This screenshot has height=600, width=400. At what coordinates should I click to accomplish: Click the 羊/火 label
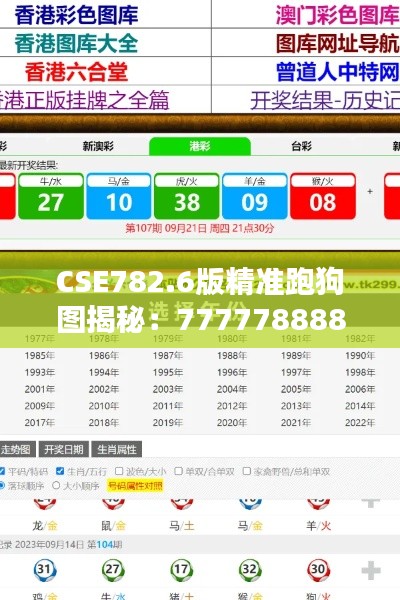[318, 526]
